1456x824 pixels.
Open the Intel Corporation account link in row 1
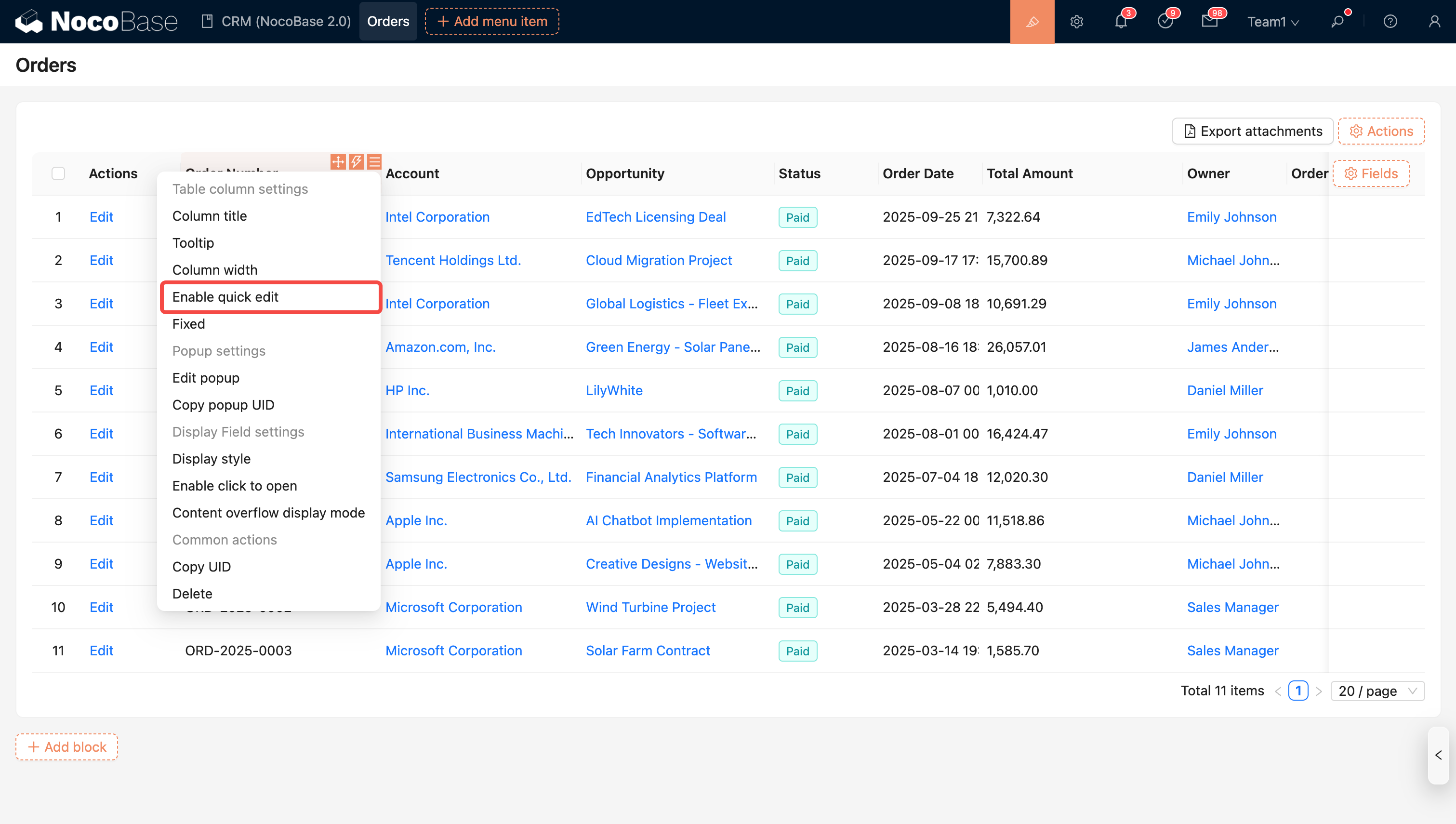[x=437, y=217]
